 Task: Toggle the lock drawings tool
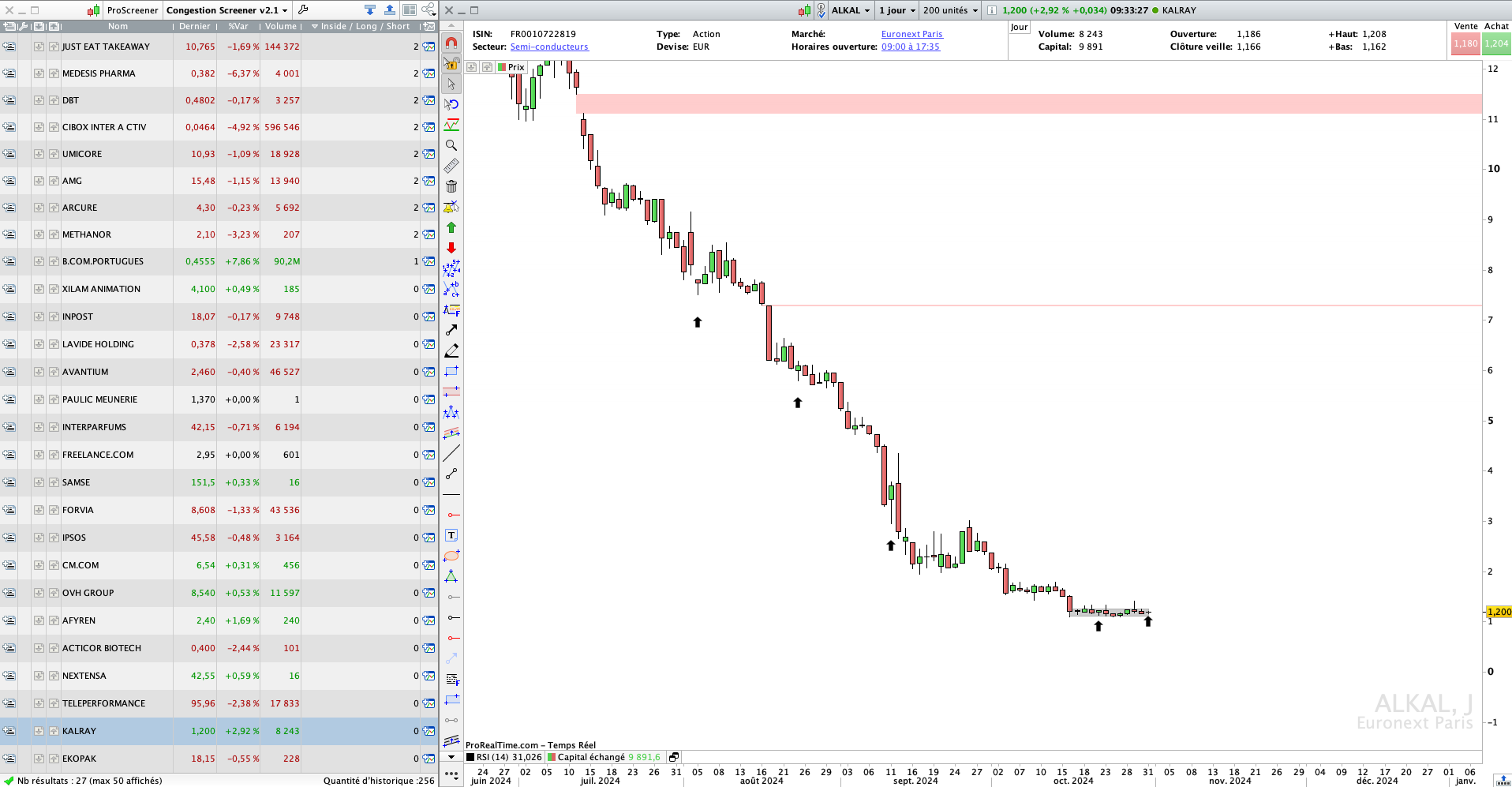click(451, 63)
